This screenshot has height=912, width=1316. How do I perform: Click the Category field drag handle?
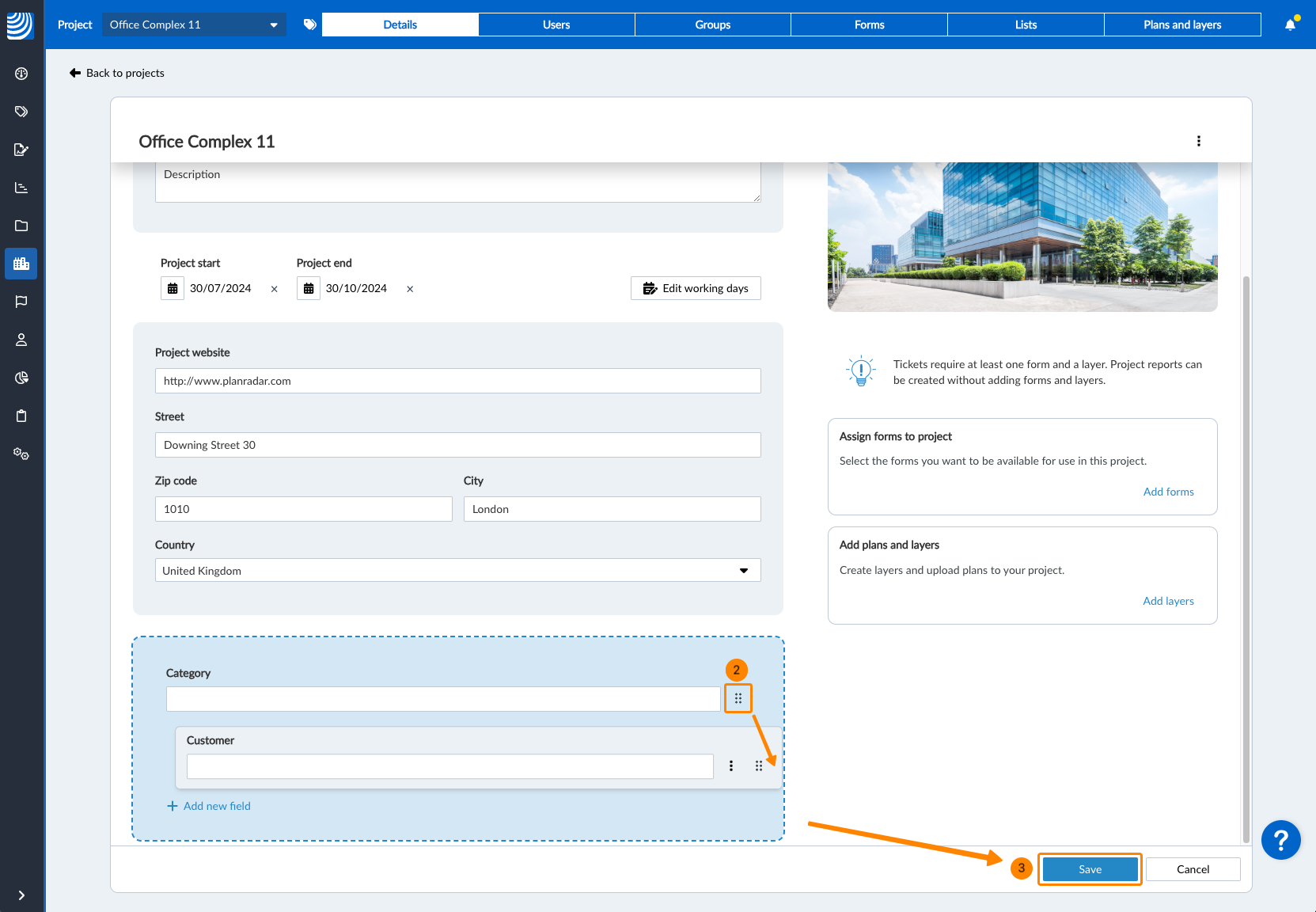point(738,698)
